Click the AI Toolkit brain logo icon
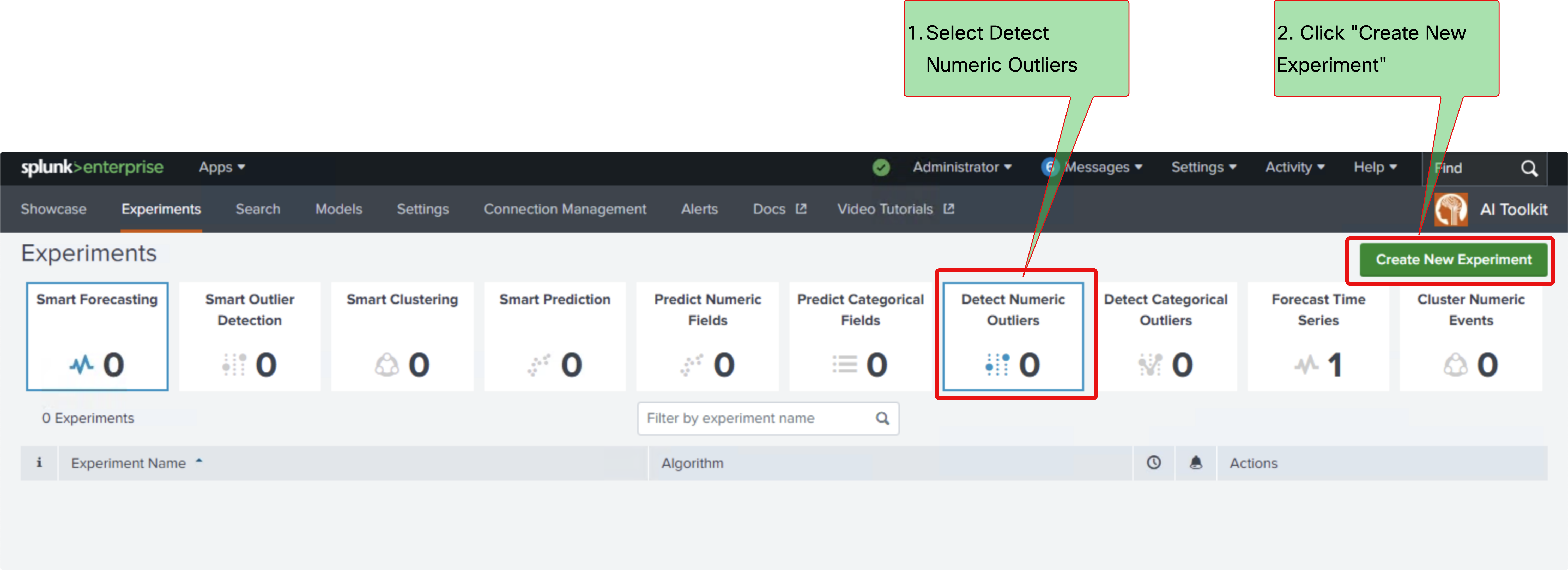Screen dimensions: 1568x570 point(1451,210)
